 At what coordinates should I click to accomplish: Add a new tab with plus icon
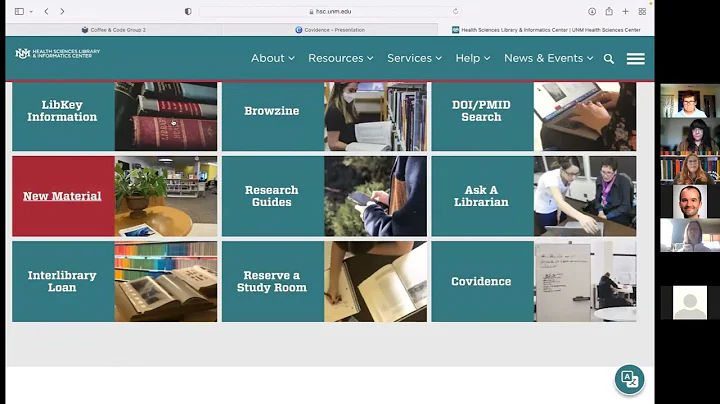[625, 11]
